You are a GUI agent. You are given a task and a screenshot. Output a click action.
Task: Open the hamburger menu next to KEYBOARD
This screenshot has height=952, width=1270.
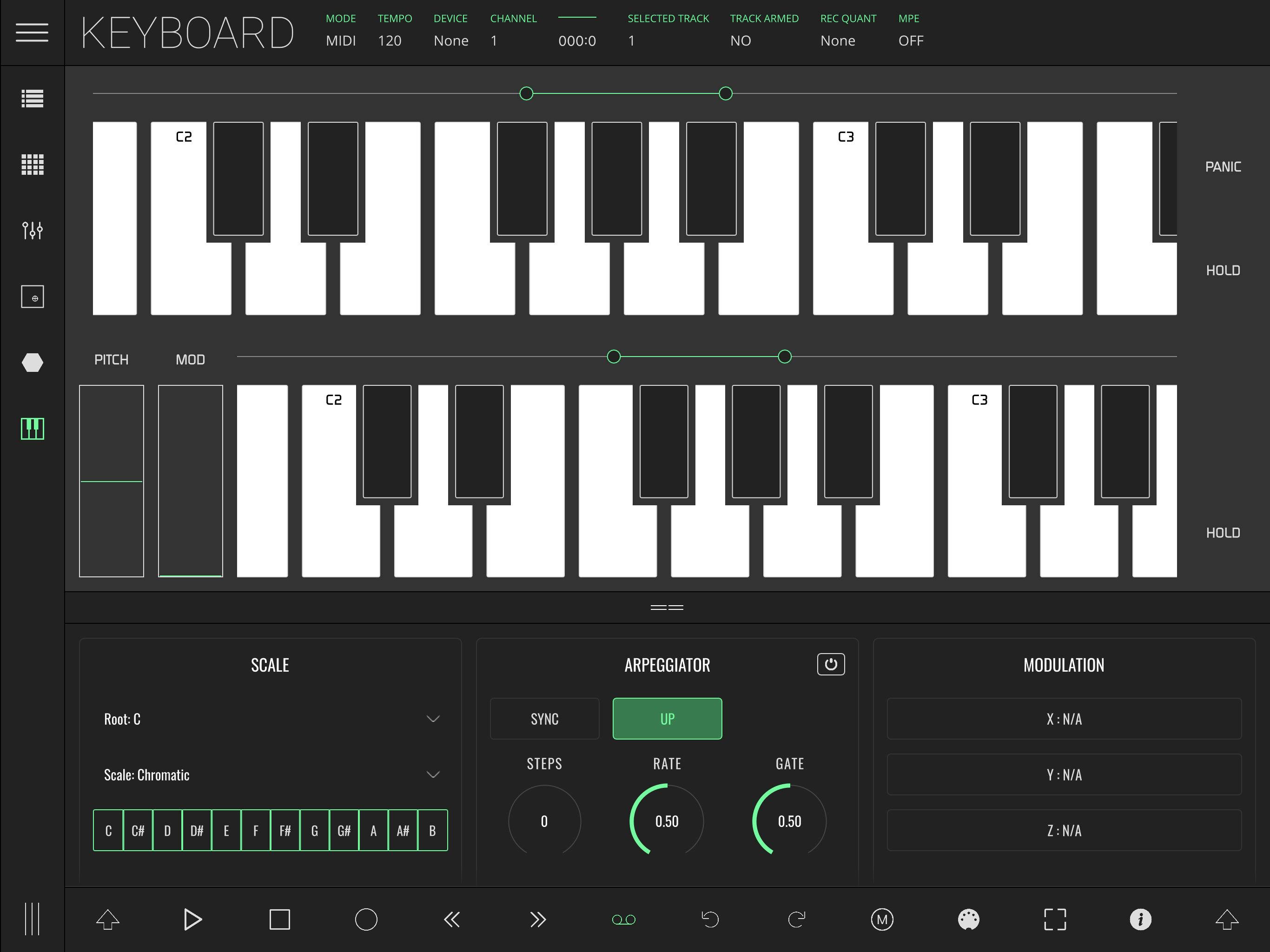coord(33,33)
